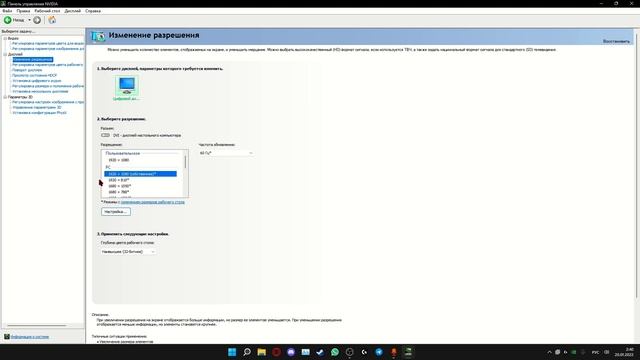The height and width of the screenshot is (360, 640).
Task: Open the Дисплей menu in the menu bar
Action: pyautogui.click(x=73, y=11)
